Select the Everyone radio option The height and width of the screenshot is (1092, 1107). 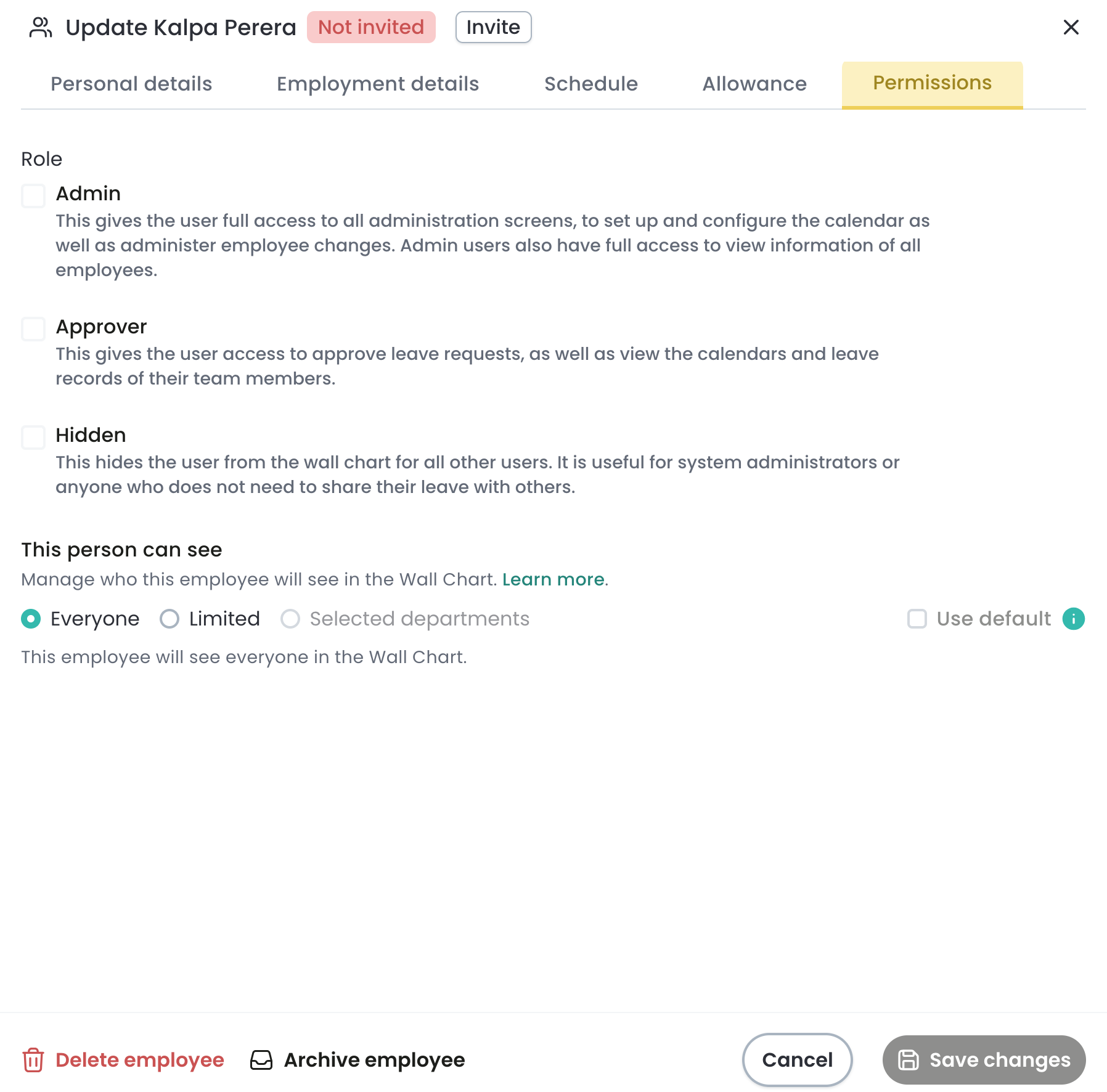point(31,619)
